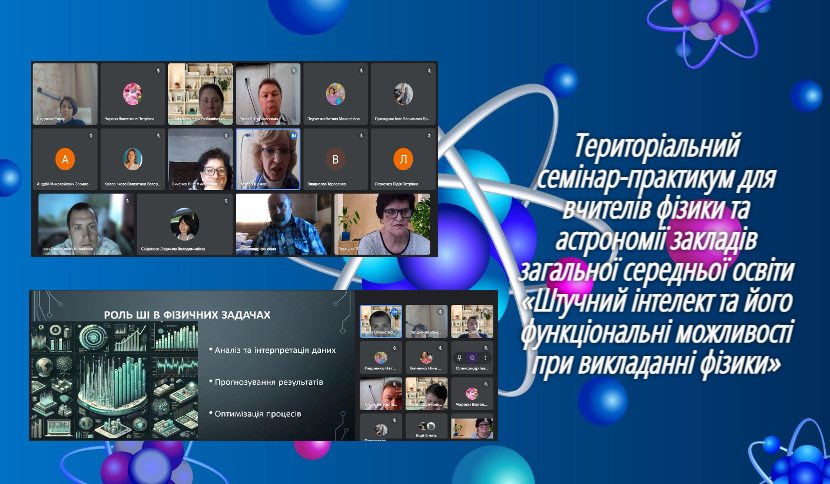This screenshot has height=484, width=830.
Task: Click avatar with colorful balloons in top grid
Action: 335,94
